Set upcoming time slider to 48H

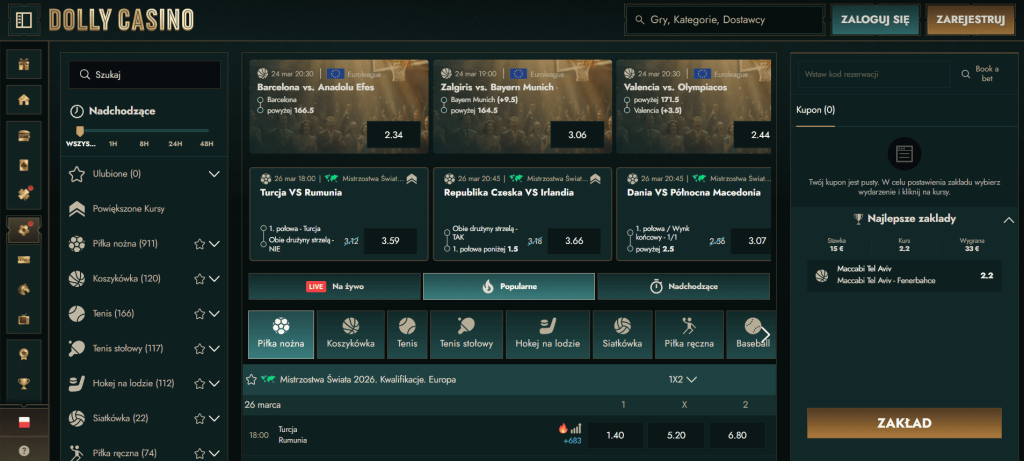[206, 143]
